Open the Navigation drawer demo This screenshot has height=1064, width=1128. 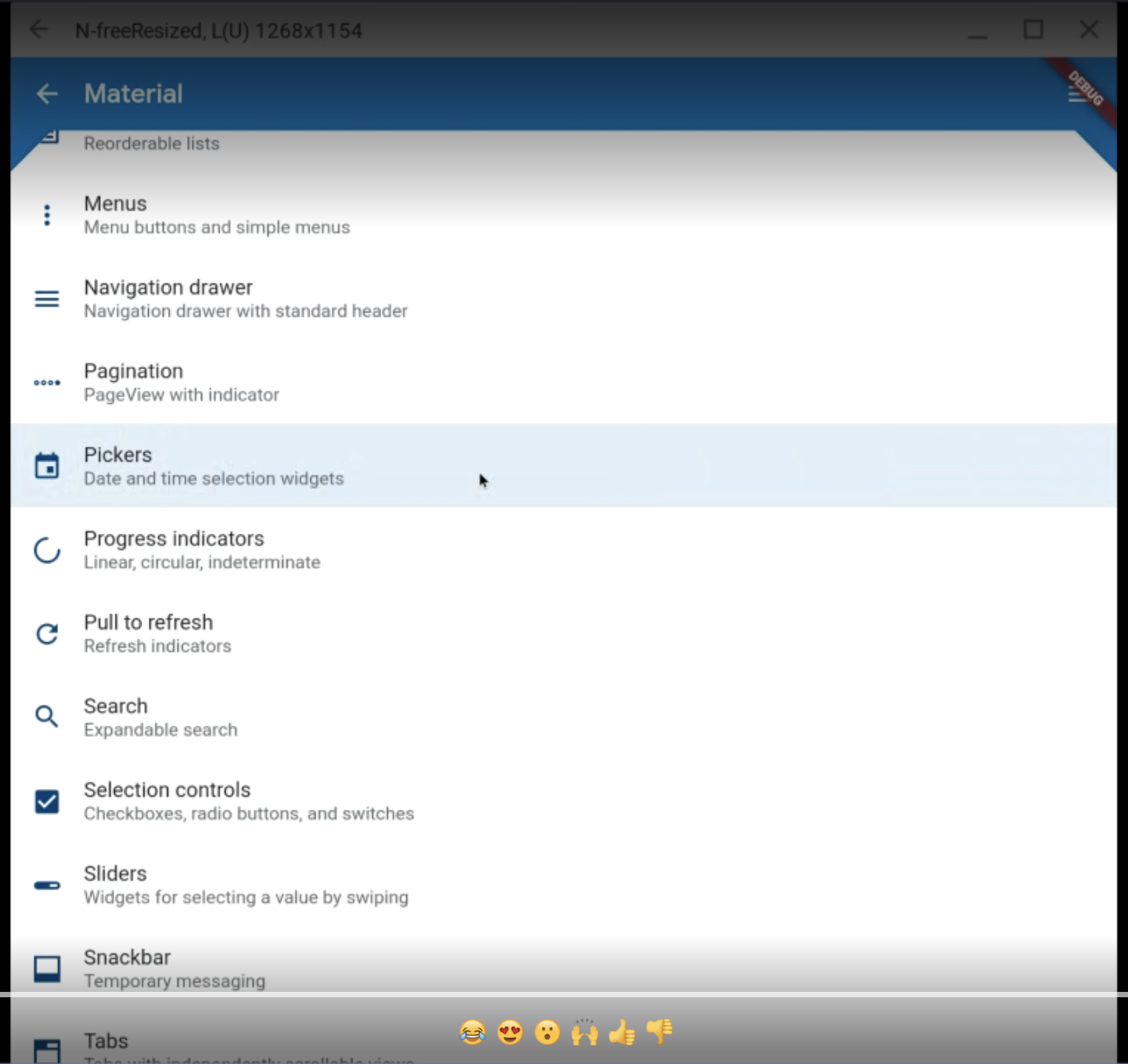(x=267, y=298)
